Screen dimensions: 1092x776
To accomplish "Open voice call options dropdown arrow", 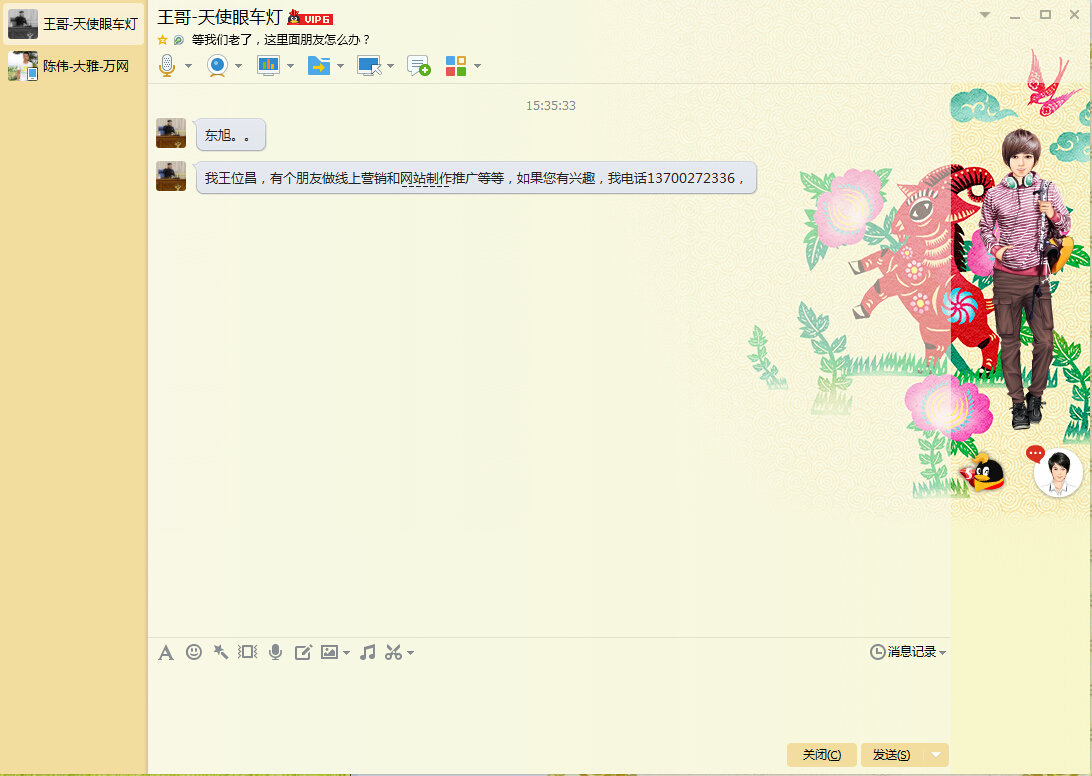I will pos(188,66).
